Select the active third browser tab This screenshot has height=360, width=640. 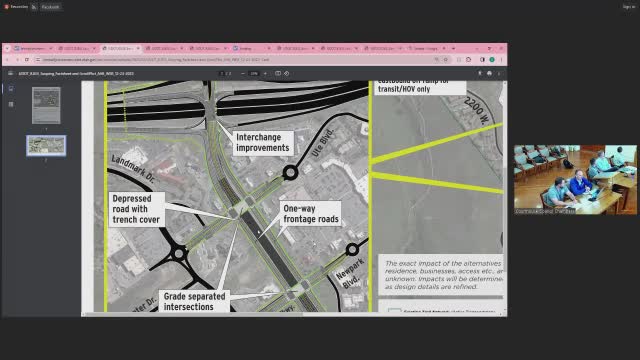(x=121, y=48)
